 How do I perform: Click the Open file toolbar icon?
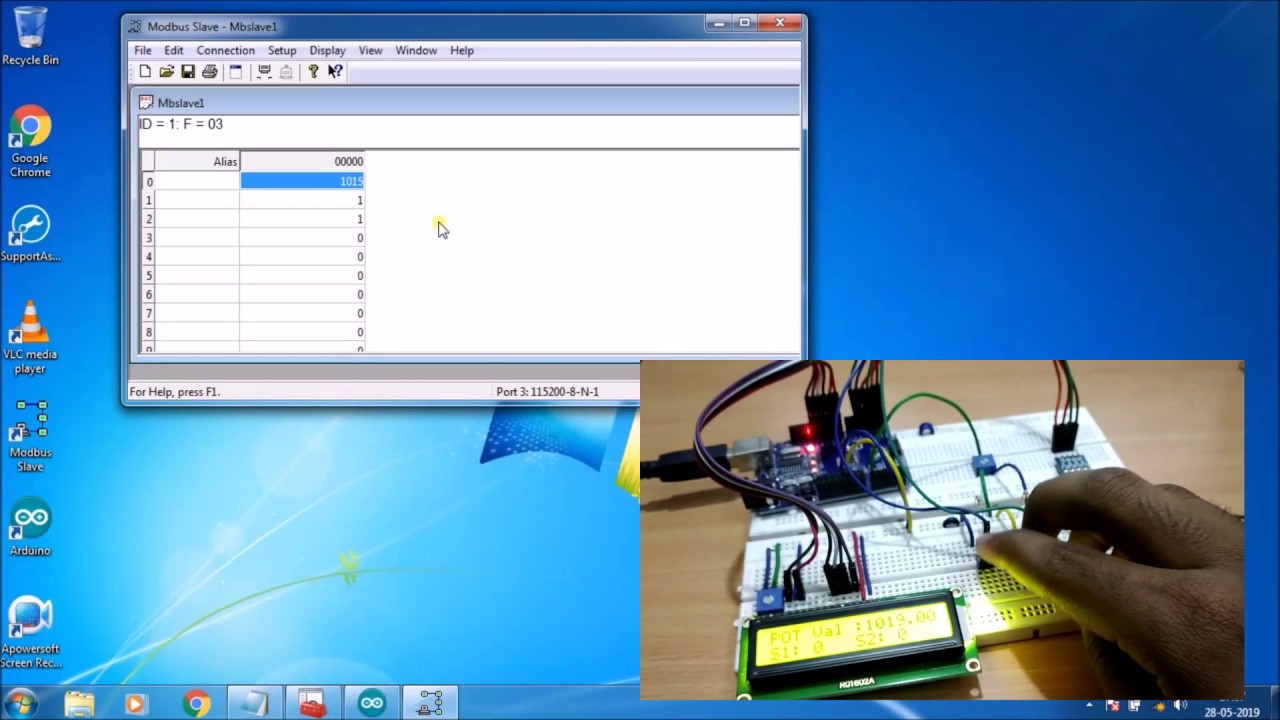click(166, 72)
